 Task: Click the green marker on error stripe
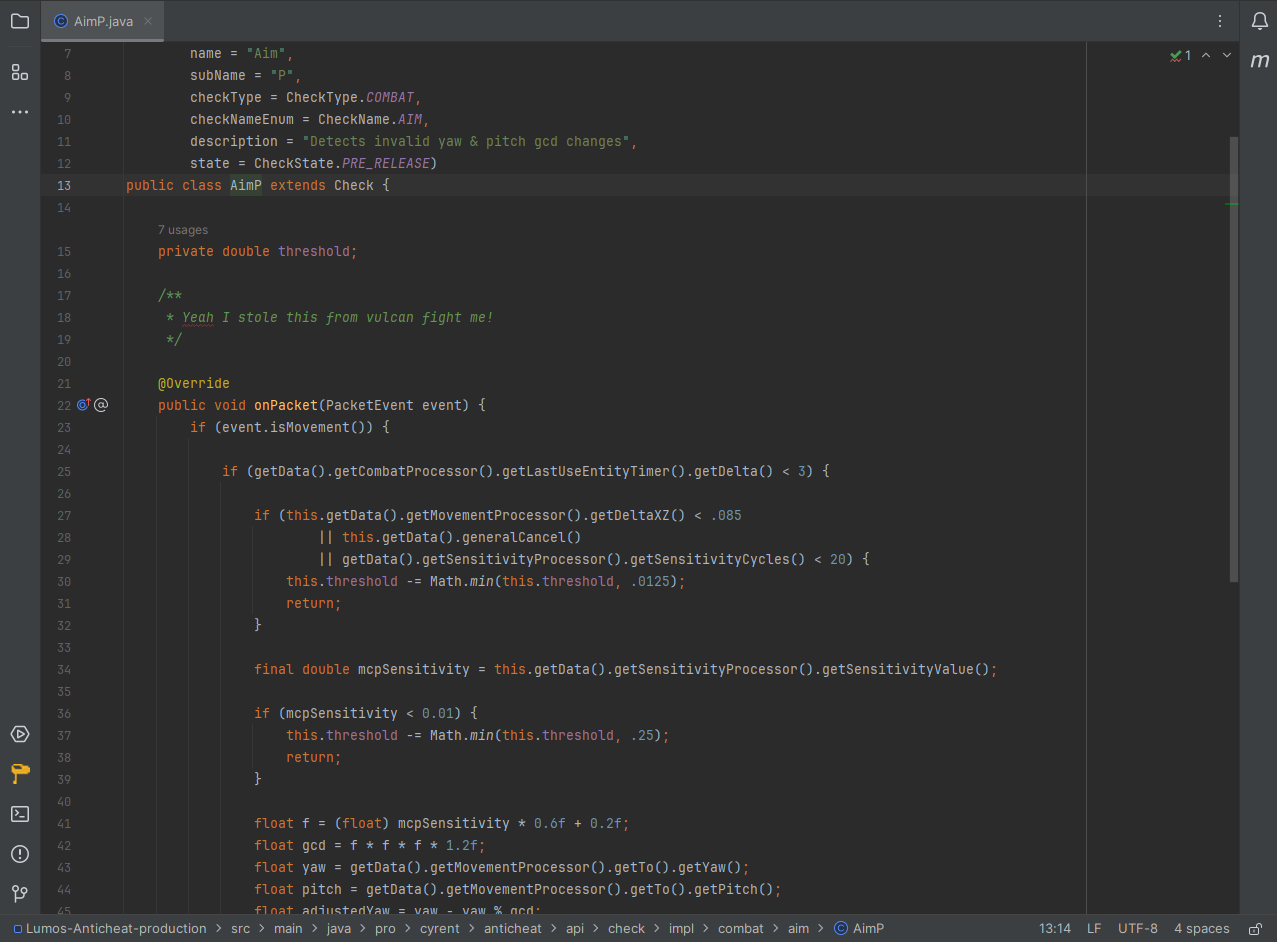point(1232,204)
